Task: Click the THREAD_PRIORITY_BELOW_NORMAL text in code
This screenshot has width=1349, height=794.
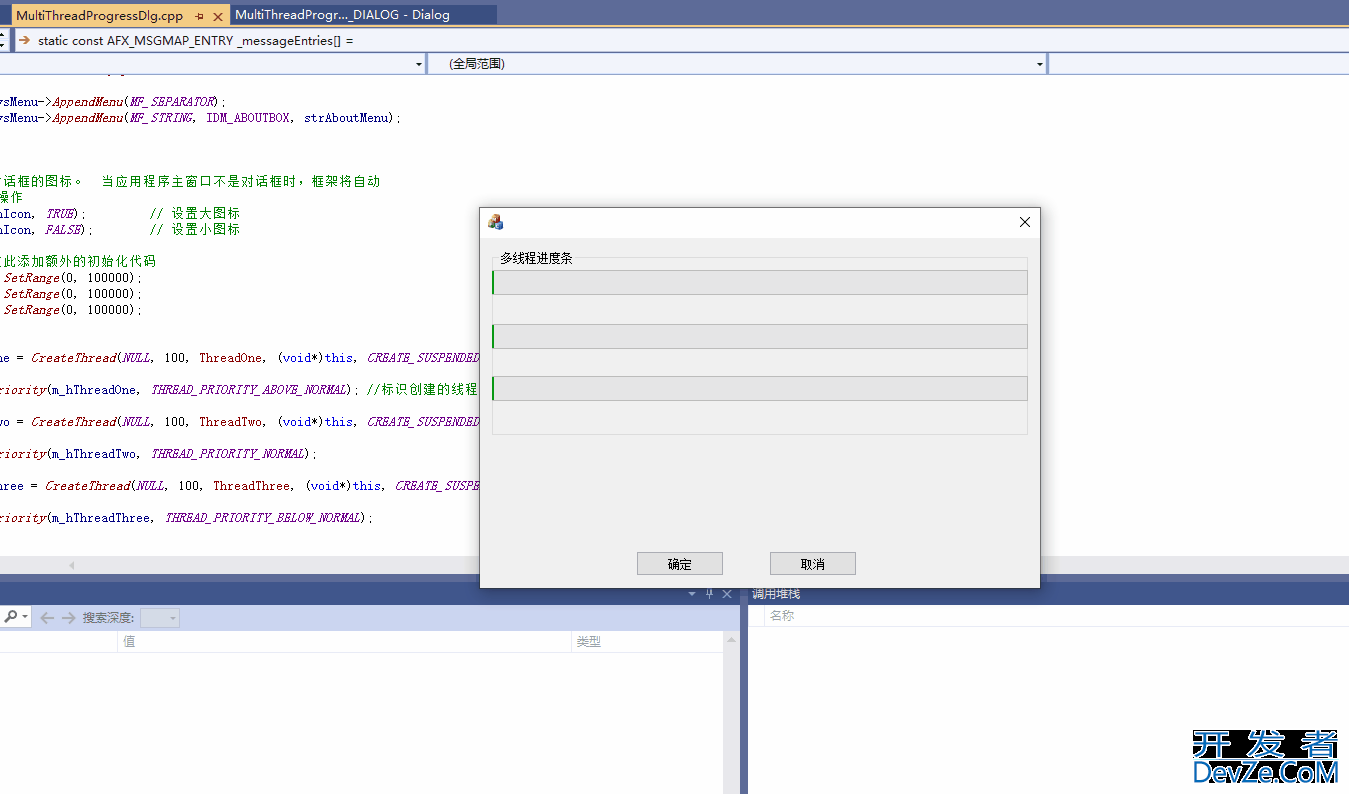Action: 265,518
